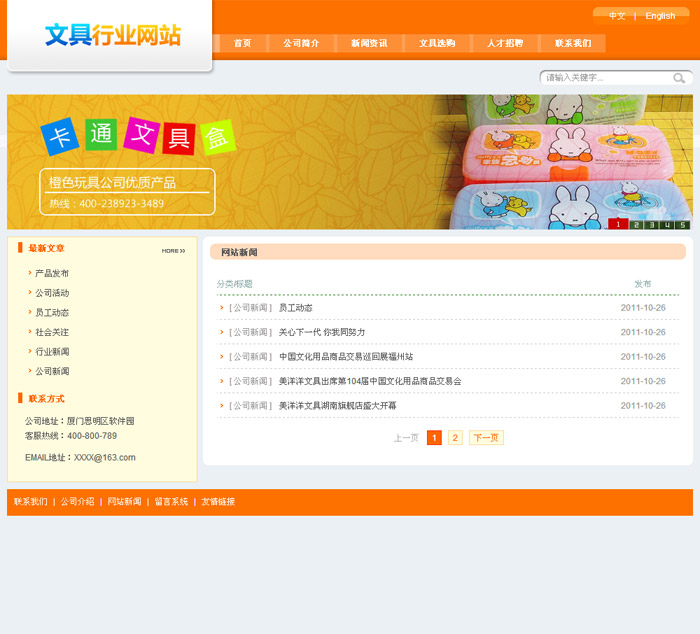Image resolution: width=700 pixels, height=634 pixels.
Task: Open the 新闻资讯 nav tab
Action: click(369, 43)
